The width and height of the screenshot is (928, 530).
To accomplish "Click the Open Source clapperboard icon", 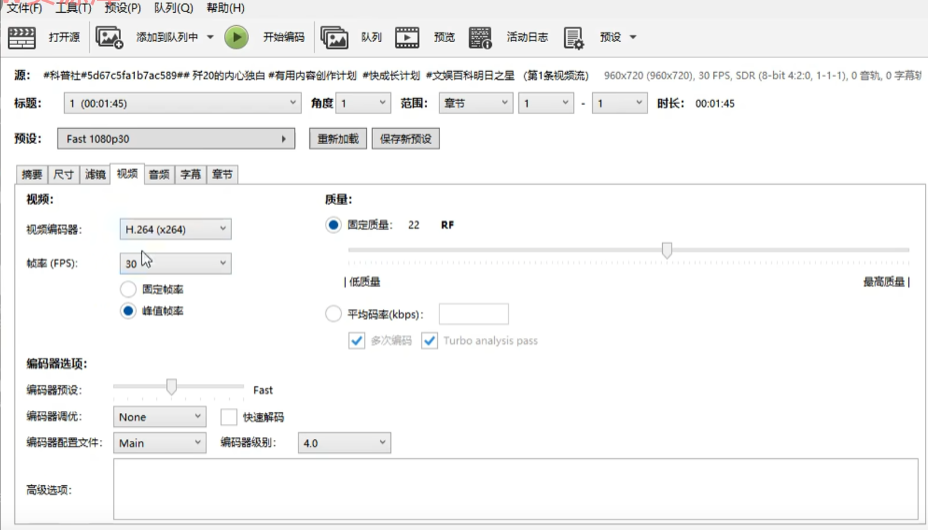I will (x=22, y=38).
